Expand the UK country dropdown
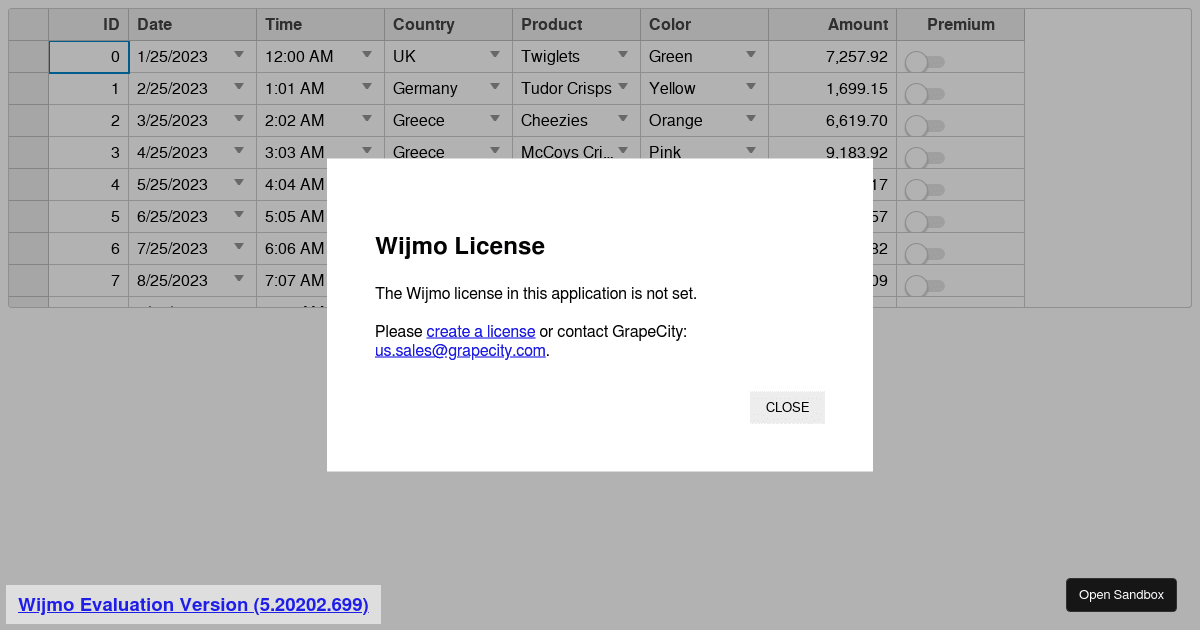1200x630 pixels. point(495,56)
